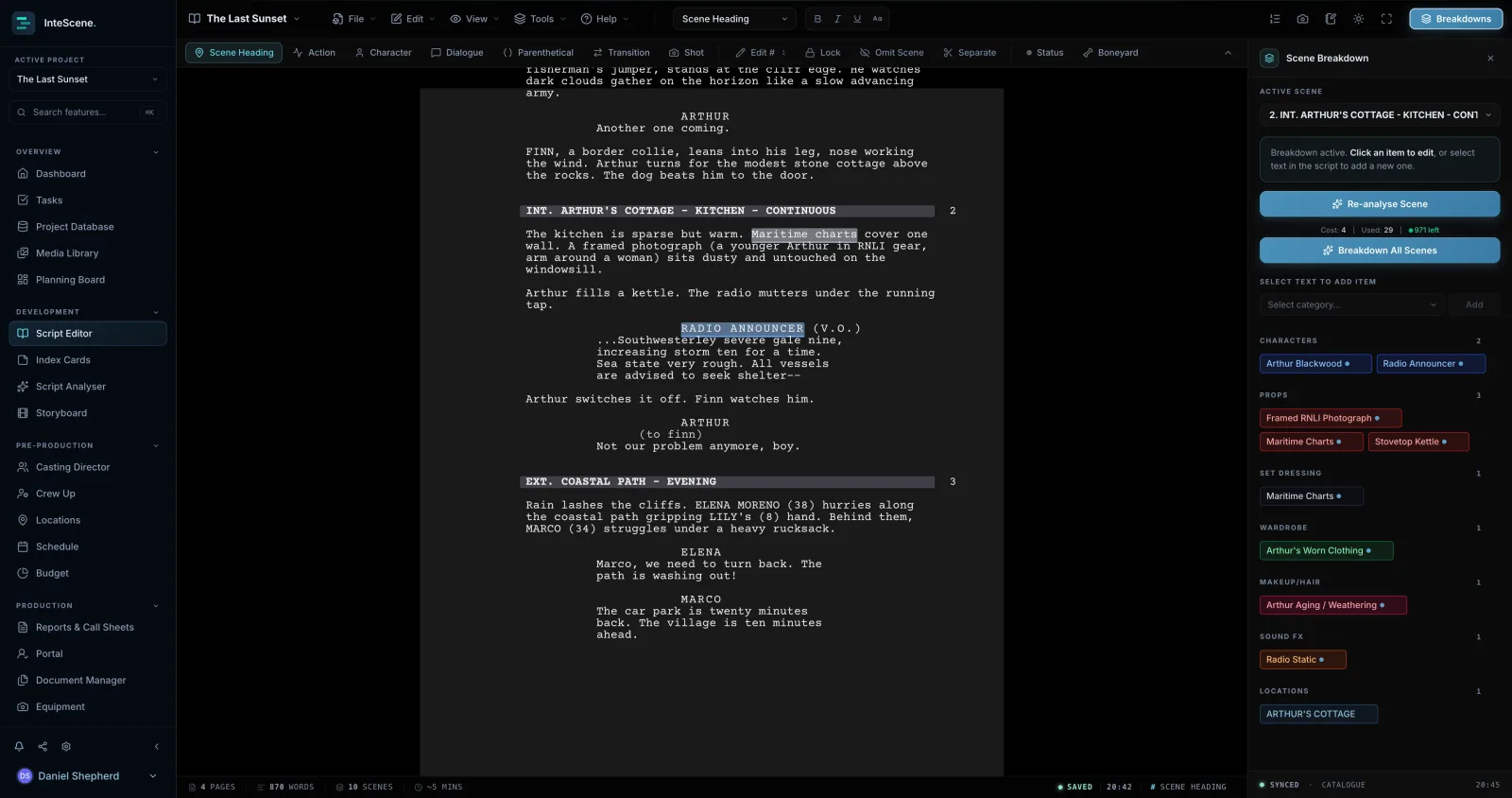Toggle Lock on the script toolbar
Screen dimensions: 1512x798
point(822,53)
